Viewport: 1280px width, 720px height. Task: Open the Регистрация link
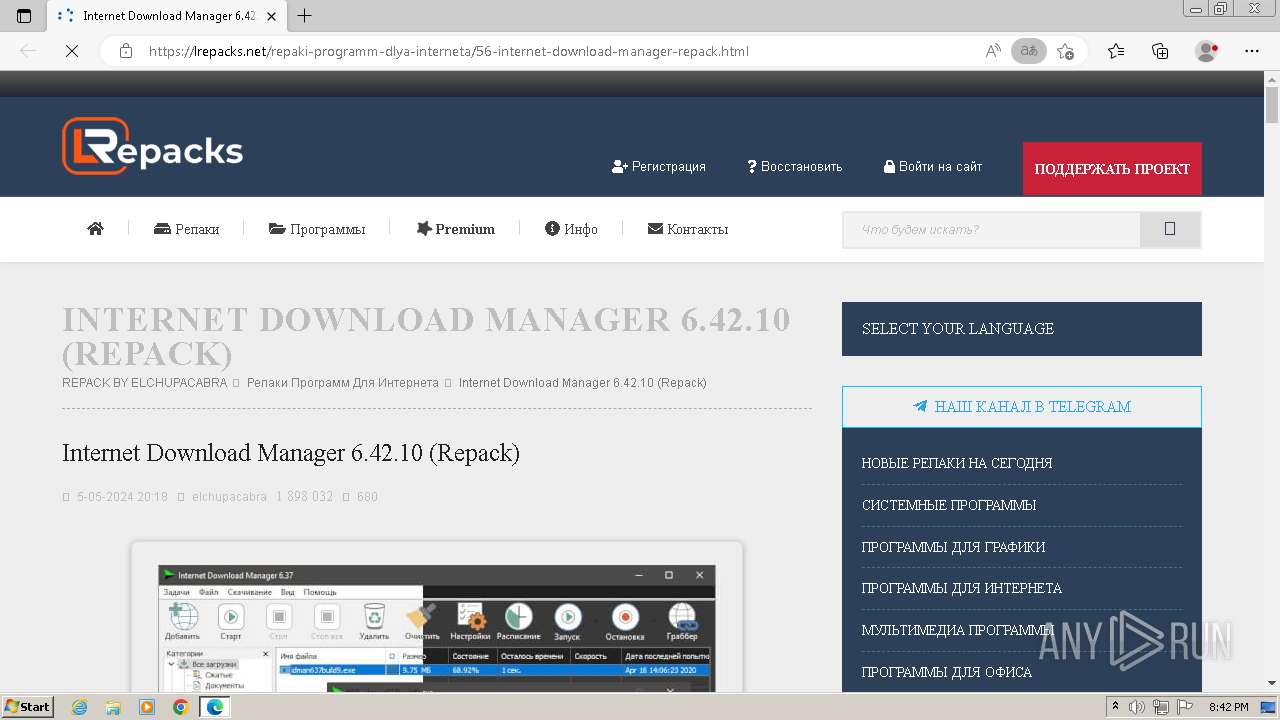pos(659,167)
